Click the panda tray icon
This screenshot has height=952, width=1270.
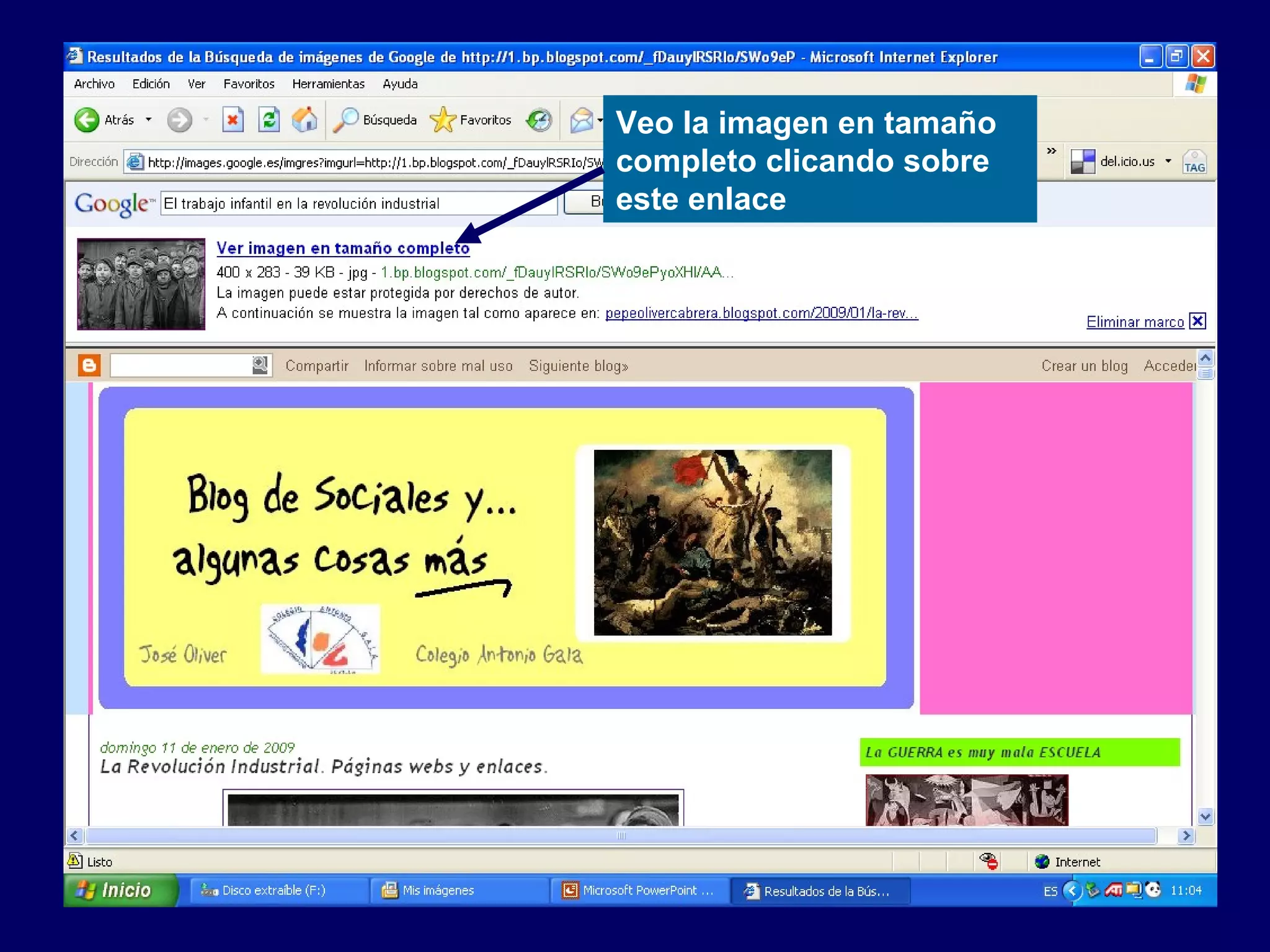1153,890
